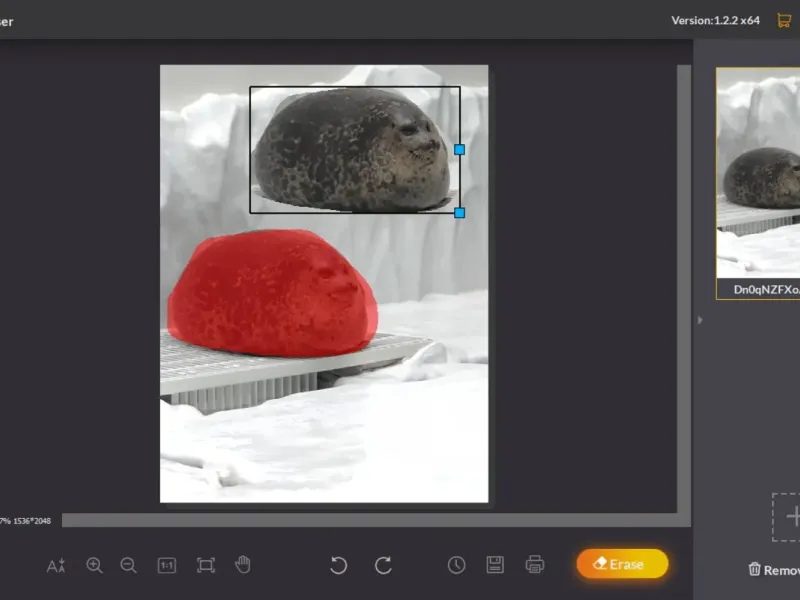Collapse the right panel with arrow

tap(700, 320)
